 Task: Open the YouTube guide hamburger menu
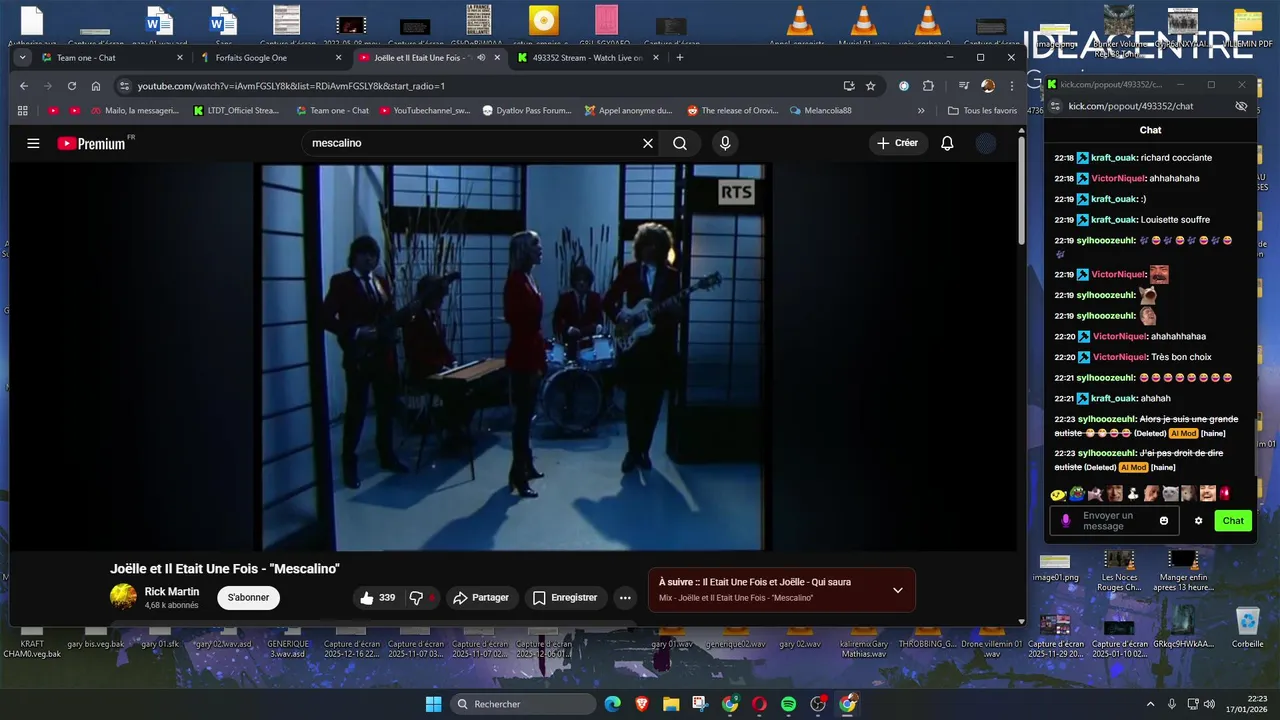pos(33,143)
